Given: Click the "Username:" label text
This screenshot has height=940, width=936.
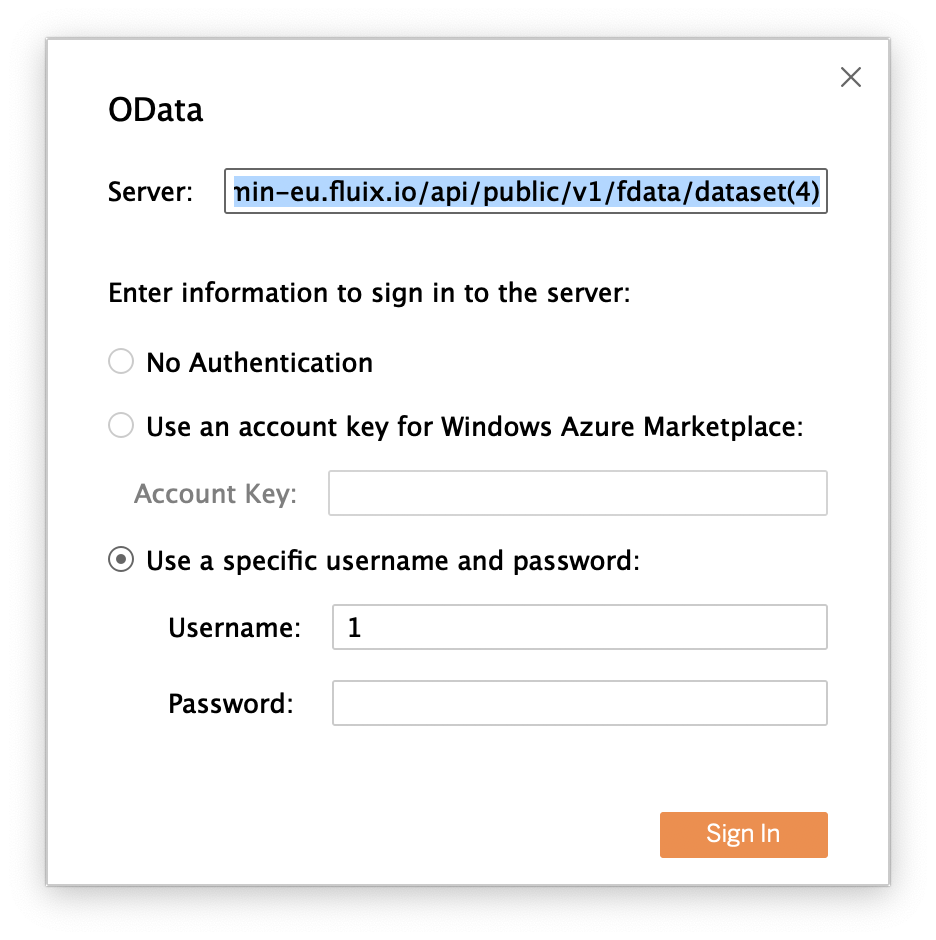Looking at the screenshot, I should [x=234, y=628].
